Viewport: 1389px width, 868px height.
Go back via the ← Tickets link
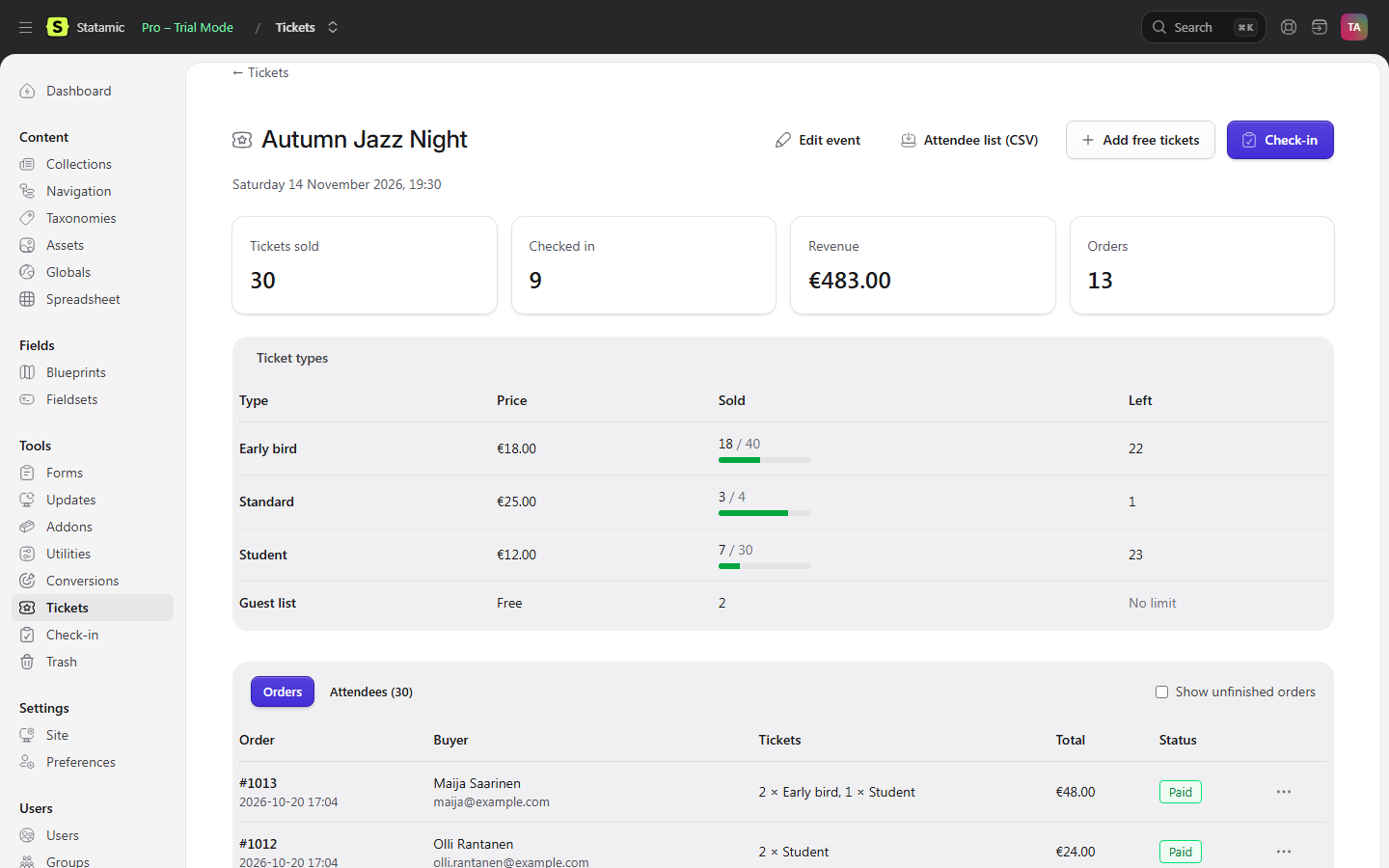tap(260, 72)
